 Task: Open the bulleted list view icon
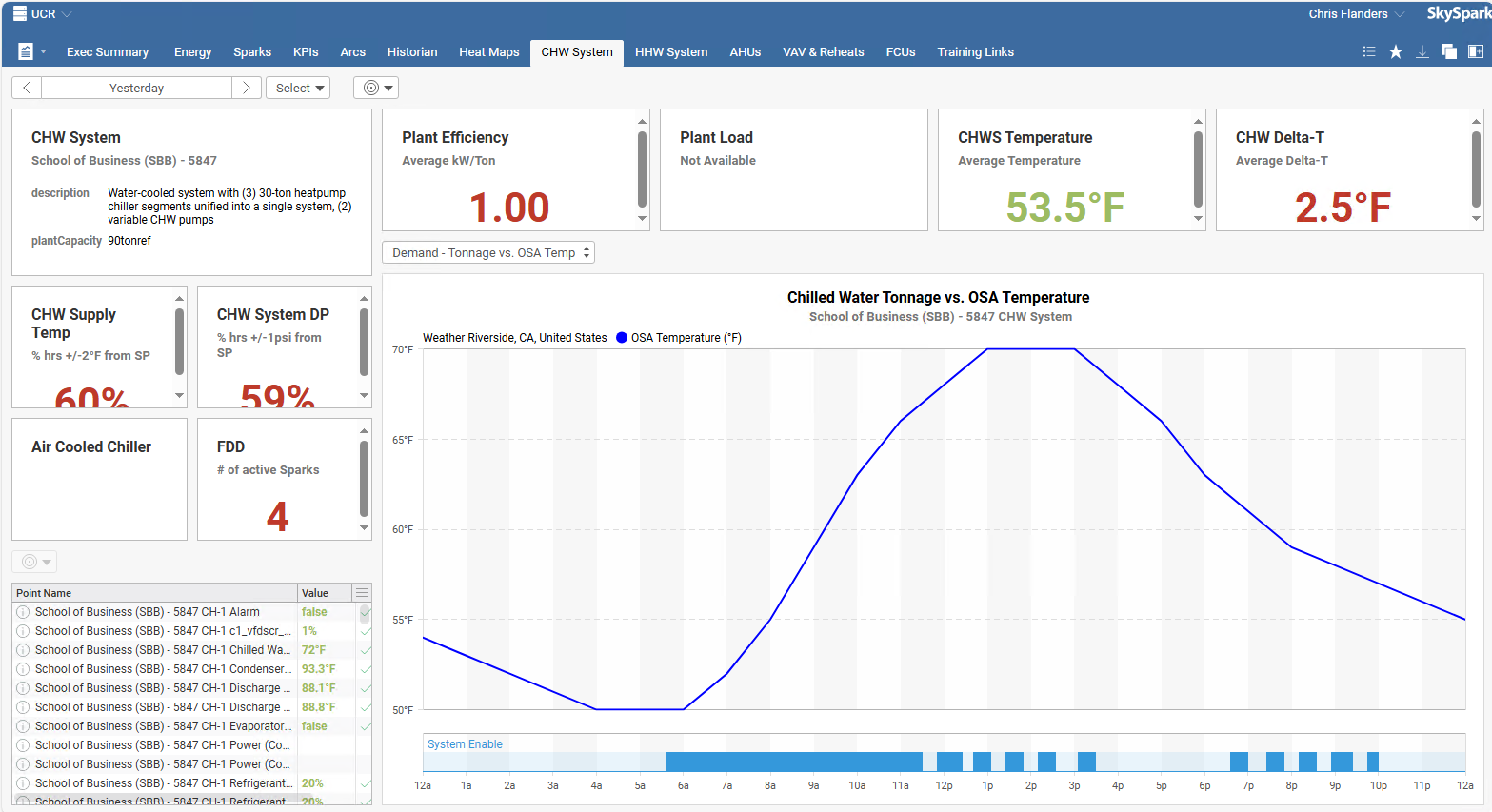(1368, 52)
